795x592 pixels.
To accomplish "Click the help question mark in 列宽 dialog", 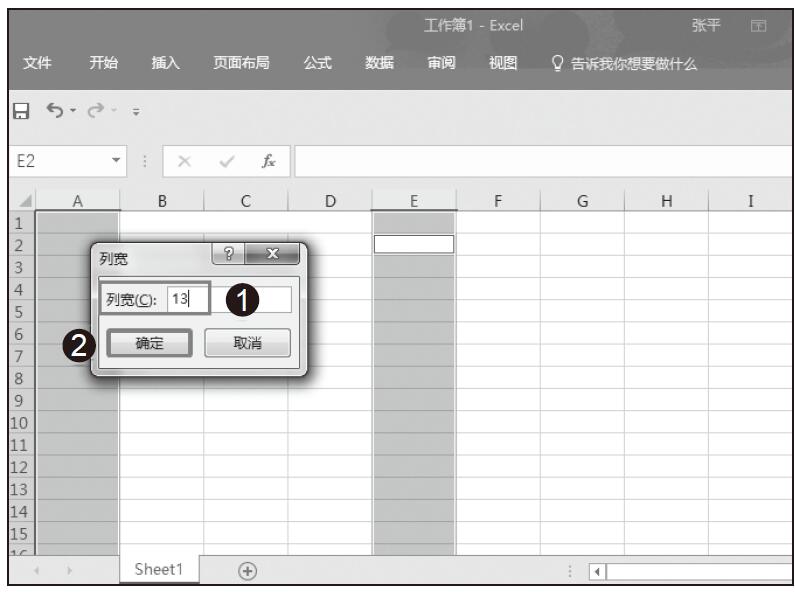I will [229, 256].
